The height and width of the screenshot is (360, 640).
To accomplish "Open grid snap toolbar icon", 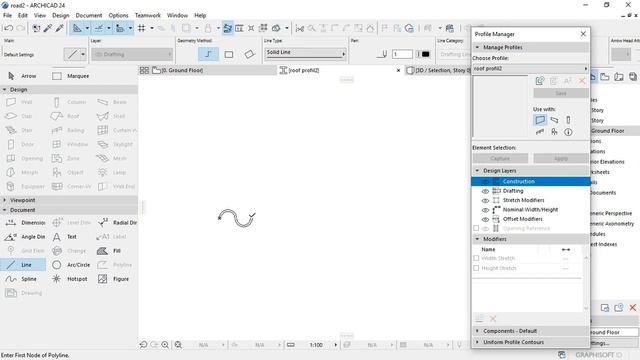I will click(x=142, y=28).
